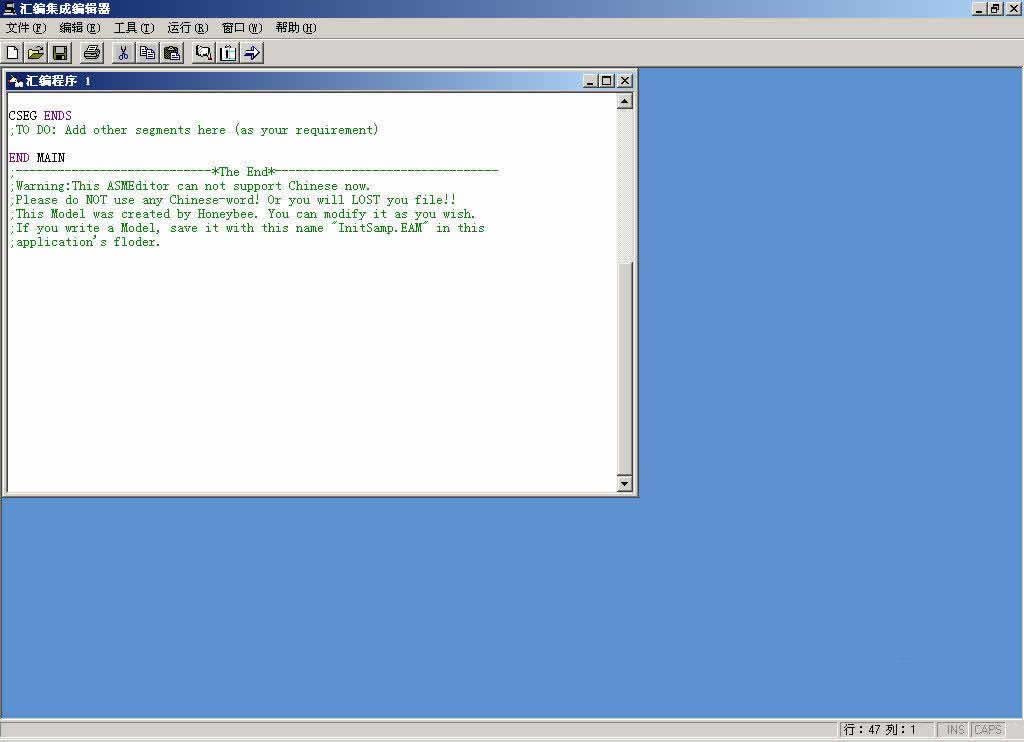Open the 工具(T) menu
Screen dimensions: 1024x742
click(x=134, y=28)
